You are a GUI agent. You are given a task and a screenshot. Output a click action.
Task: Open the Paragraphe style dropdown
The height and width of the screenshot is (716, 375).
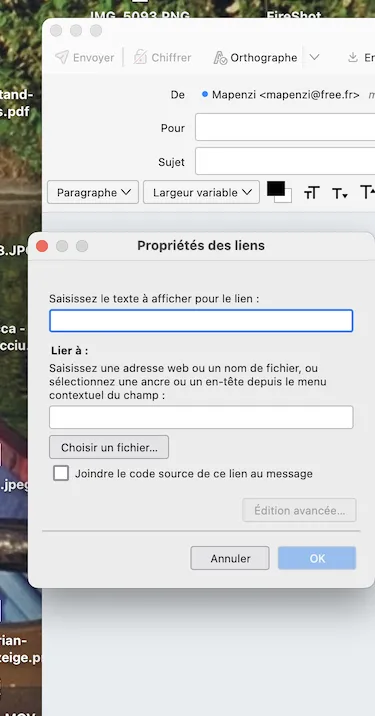93,193
